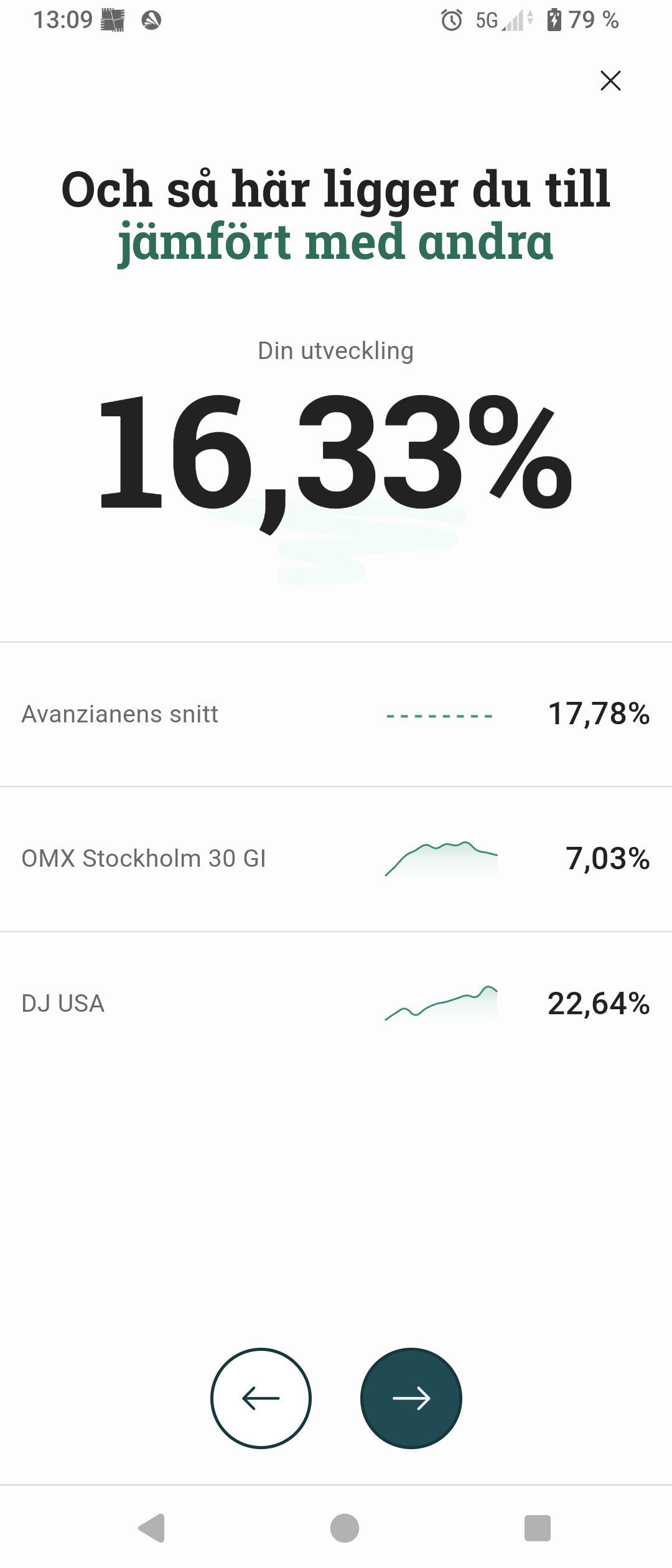The image size is (672, 1568).
Task: Tap the battery charging status icon
Action: tap(554, 20)
